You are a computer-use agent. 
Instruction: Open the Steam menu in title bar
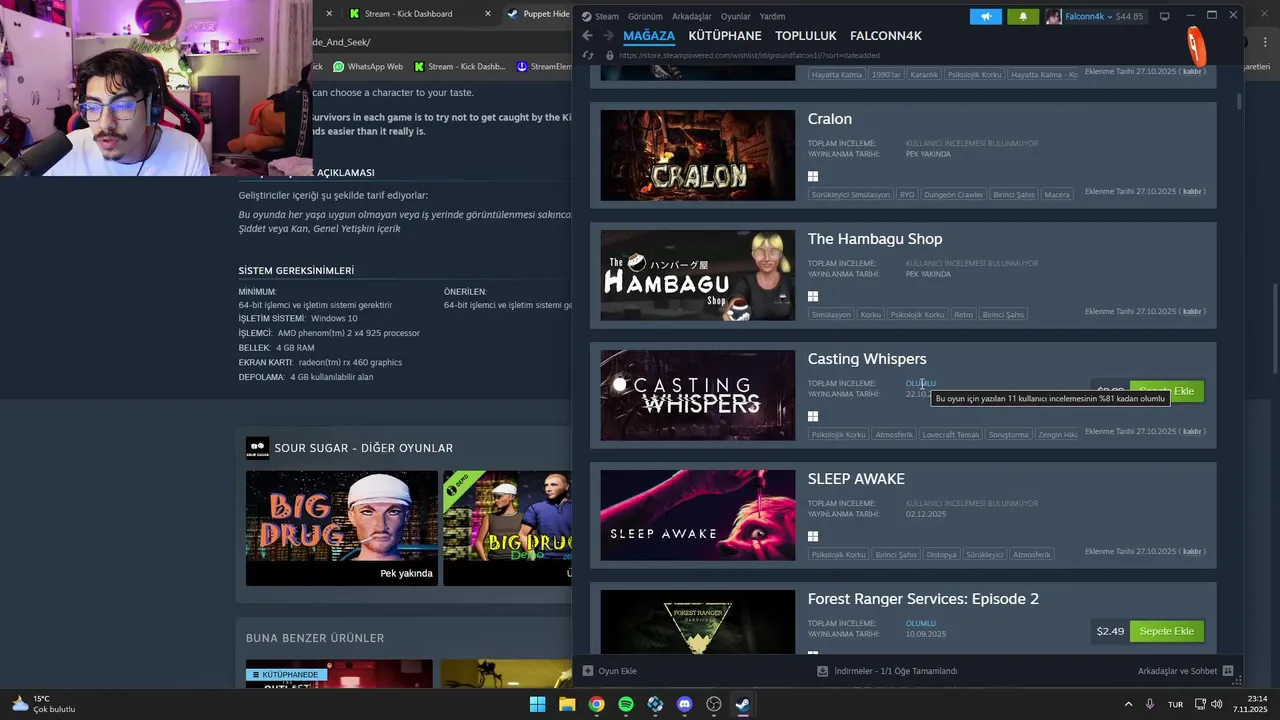600,16
